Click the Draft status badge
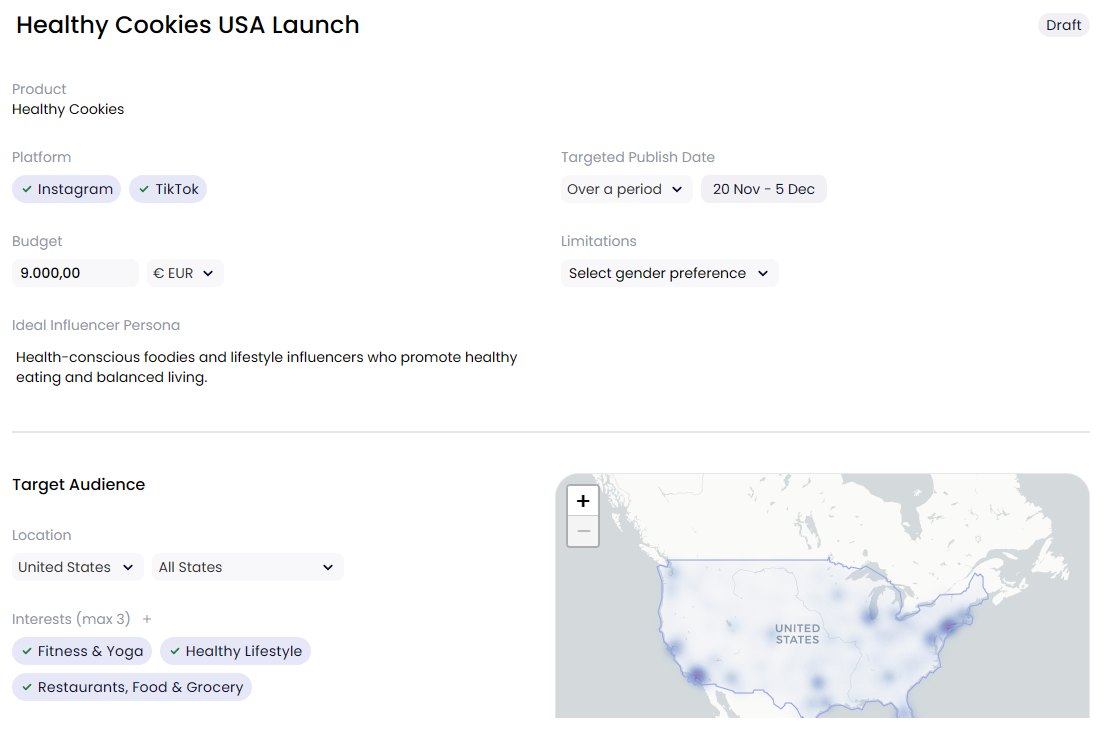Screen dimensions: 1108x743 [x=1063, y=25]
